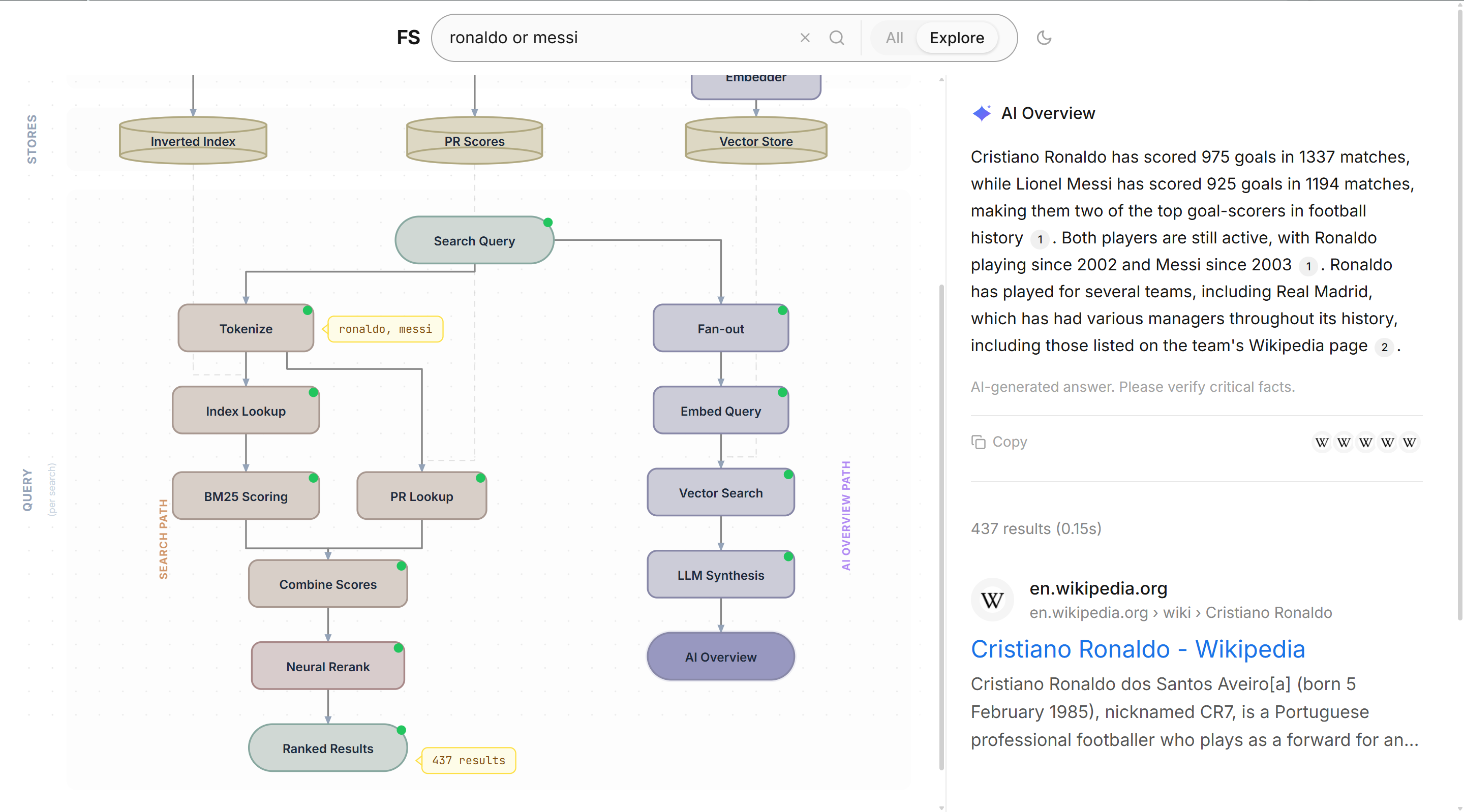1464x812 pixels.
Task: Clear the search query with X icon
Action: click(x=805, y=38)
